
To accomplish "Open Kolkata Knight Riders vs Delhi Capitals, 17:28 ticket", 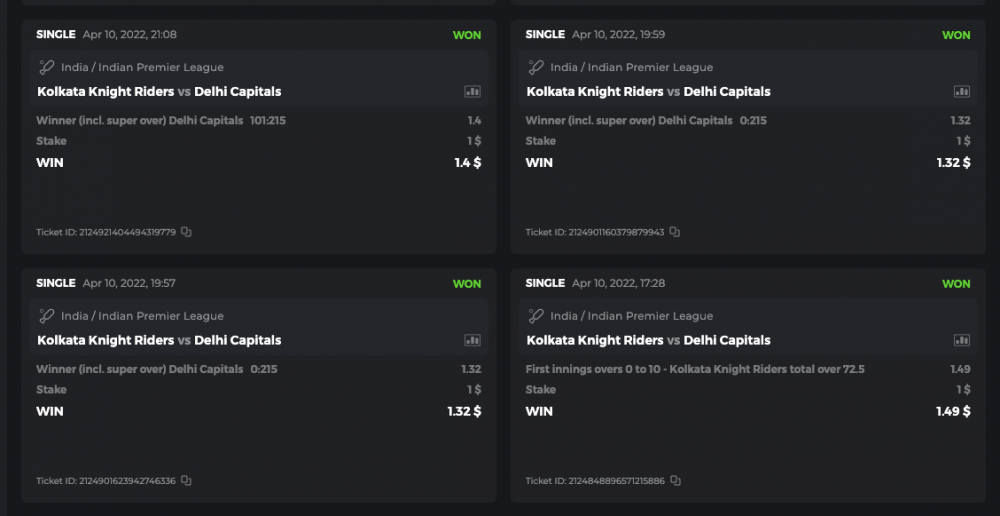I will tap(648, 340).
